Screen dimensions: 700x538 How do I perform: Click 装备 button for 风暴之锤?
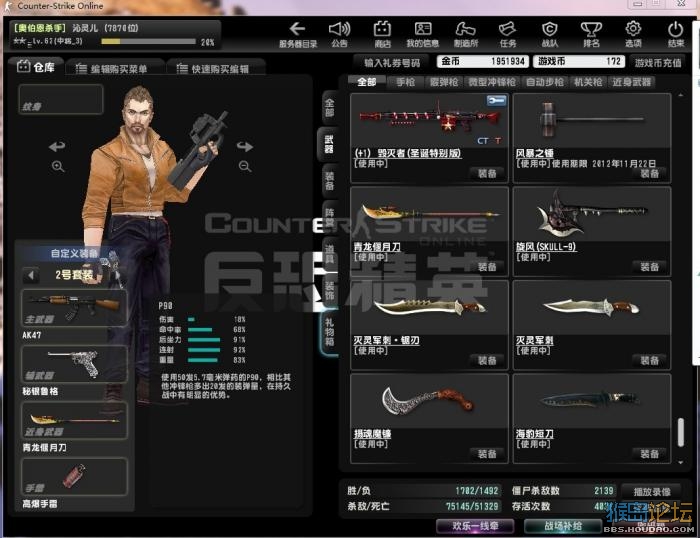650,173
